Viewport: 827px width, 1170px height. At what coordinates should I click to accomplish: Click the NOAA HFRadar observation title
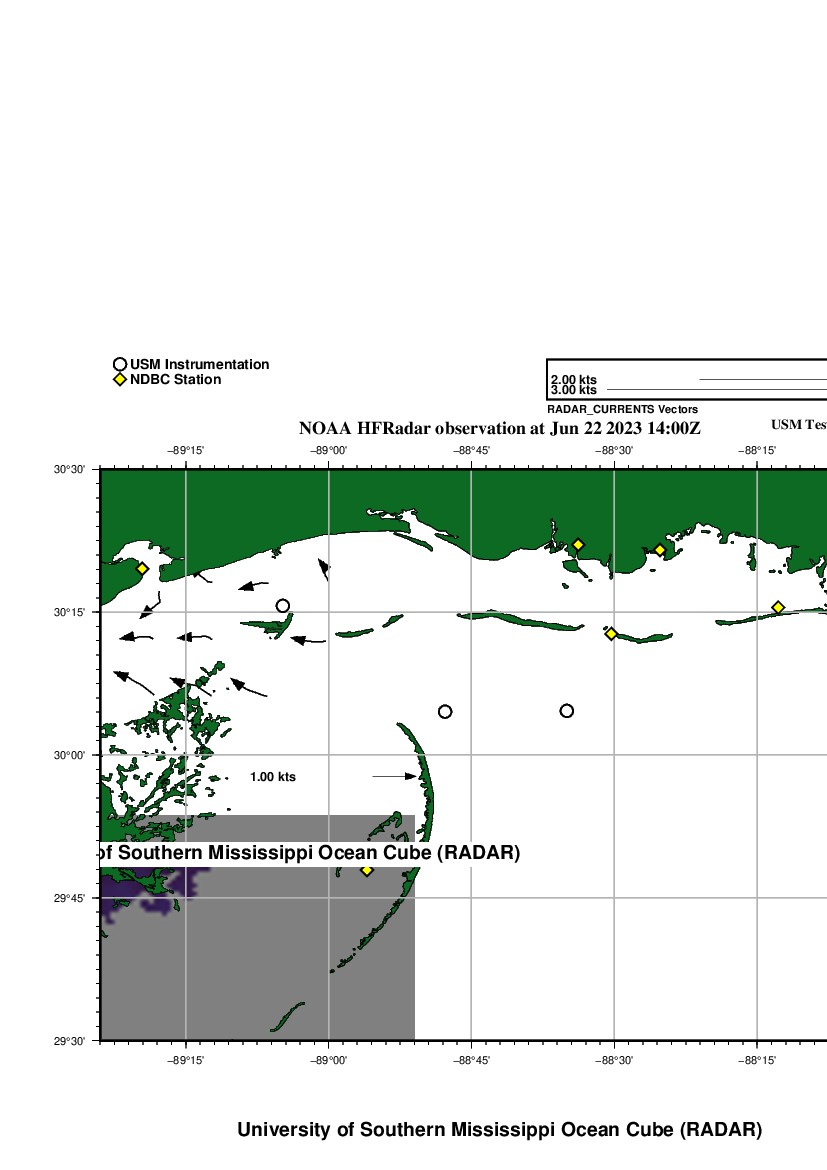tap(500, 428)
